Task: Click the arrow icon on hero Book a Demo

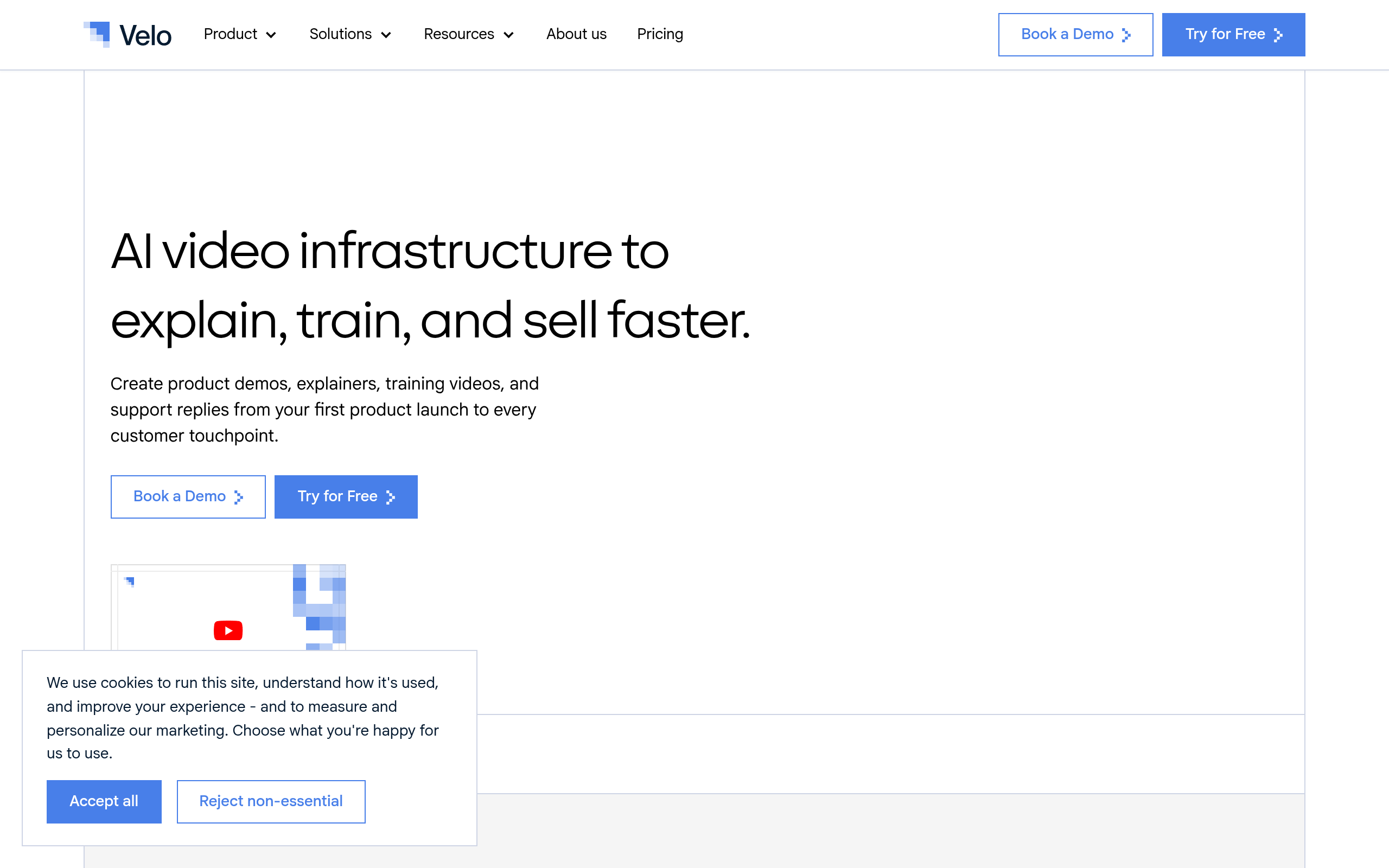Action: pyautogui.click(x=238, y=497)
